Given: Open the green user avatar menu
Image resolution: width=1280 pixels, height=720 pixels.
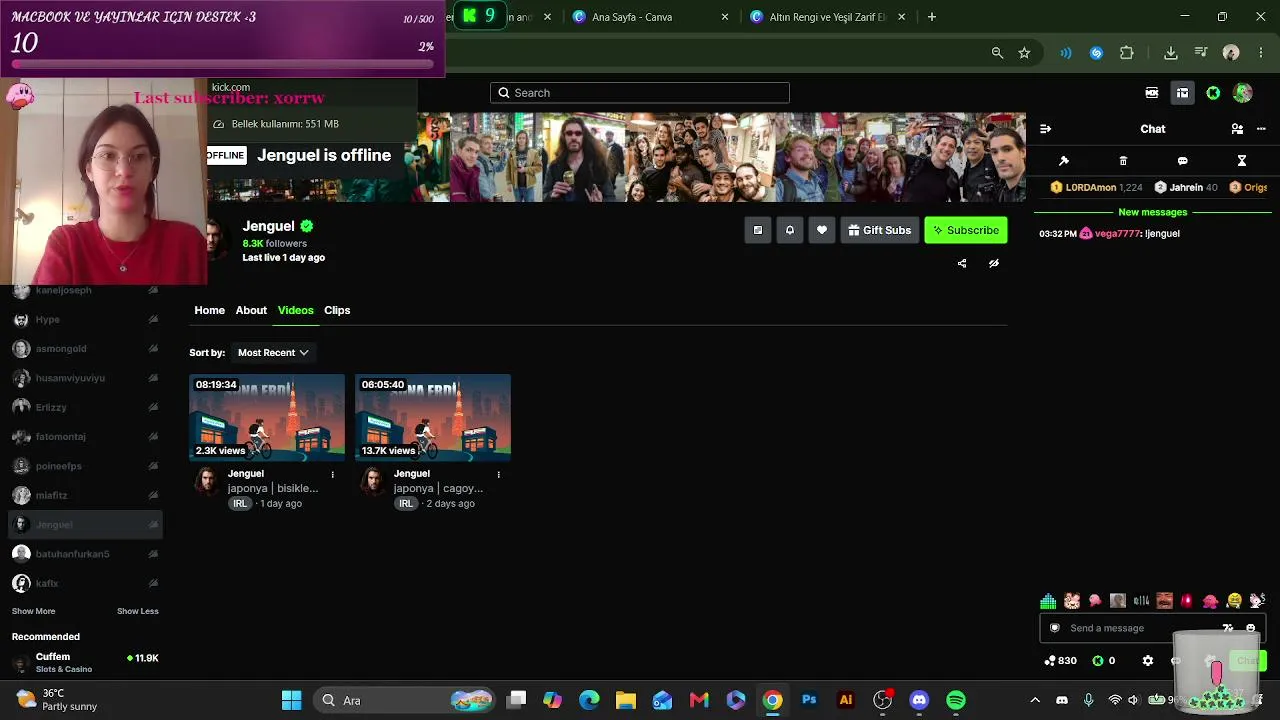Looking at the screenshot, I should point(1243,93).
